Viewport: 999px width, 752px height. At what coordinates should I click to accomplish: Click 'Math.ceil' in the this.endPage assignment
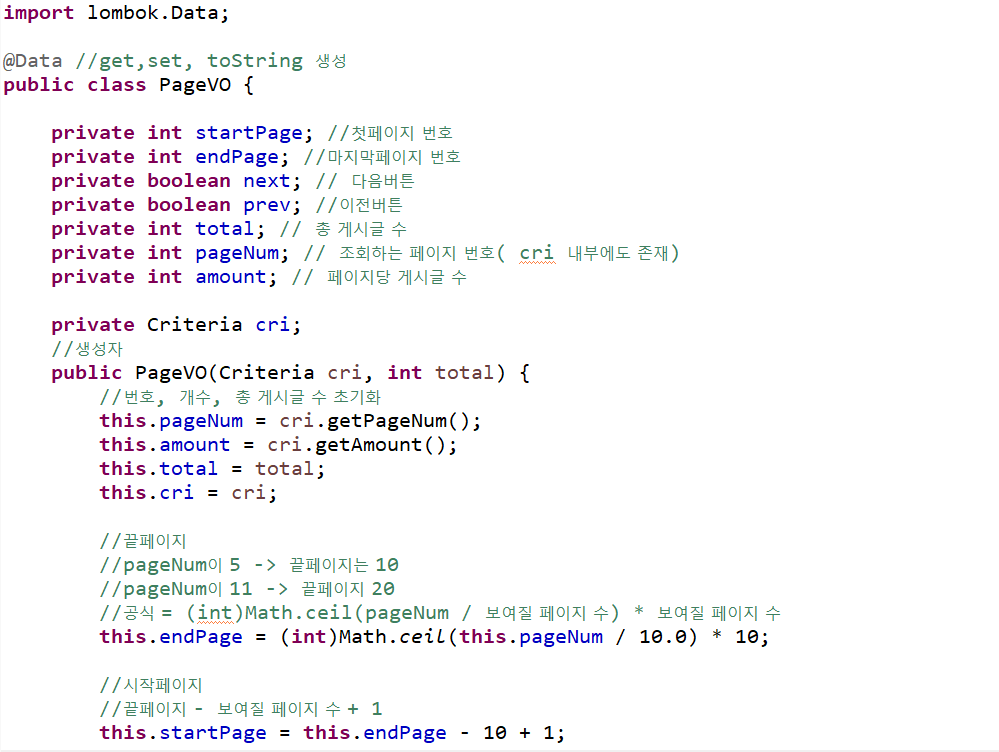click(x=391, y=637)
